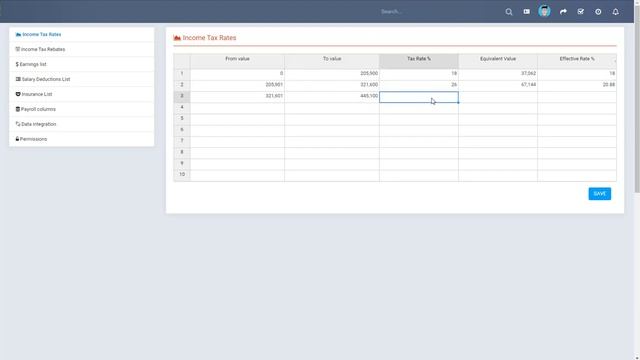
Task: Click the SAVE button
Action: tap(600, 194)
